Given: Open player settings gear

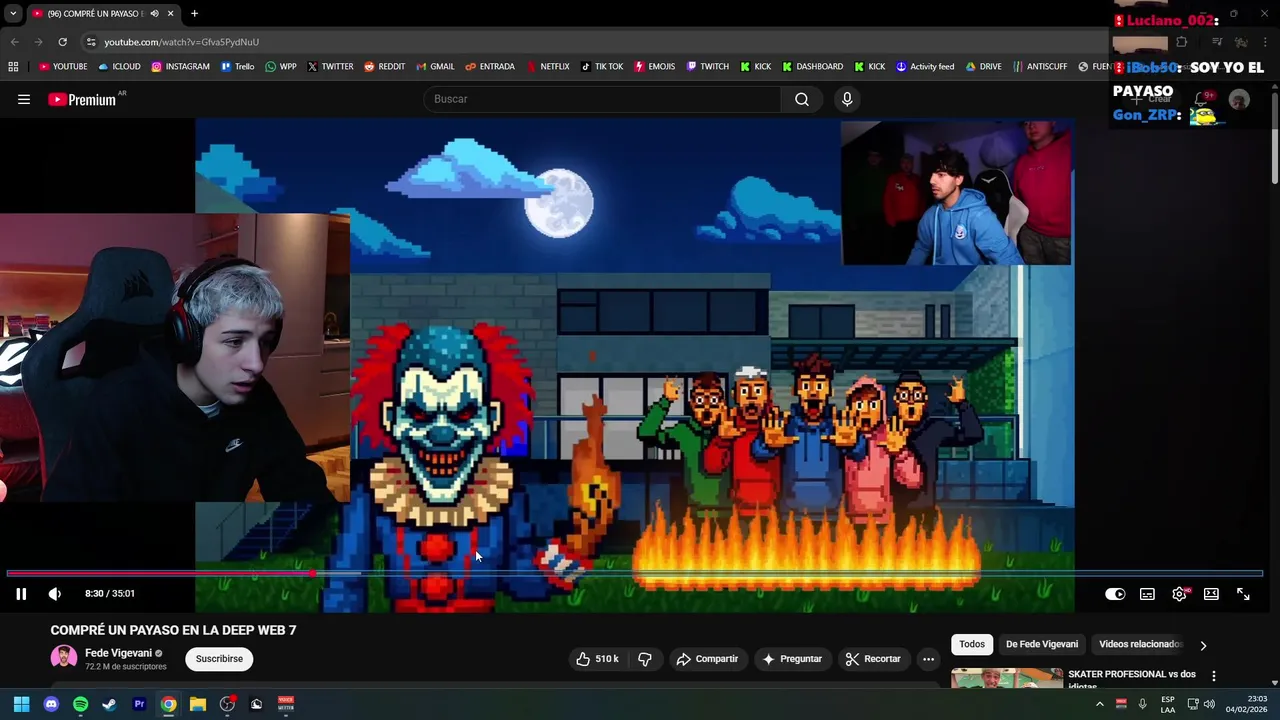Looking at the screenshot, I should 1180,594.
